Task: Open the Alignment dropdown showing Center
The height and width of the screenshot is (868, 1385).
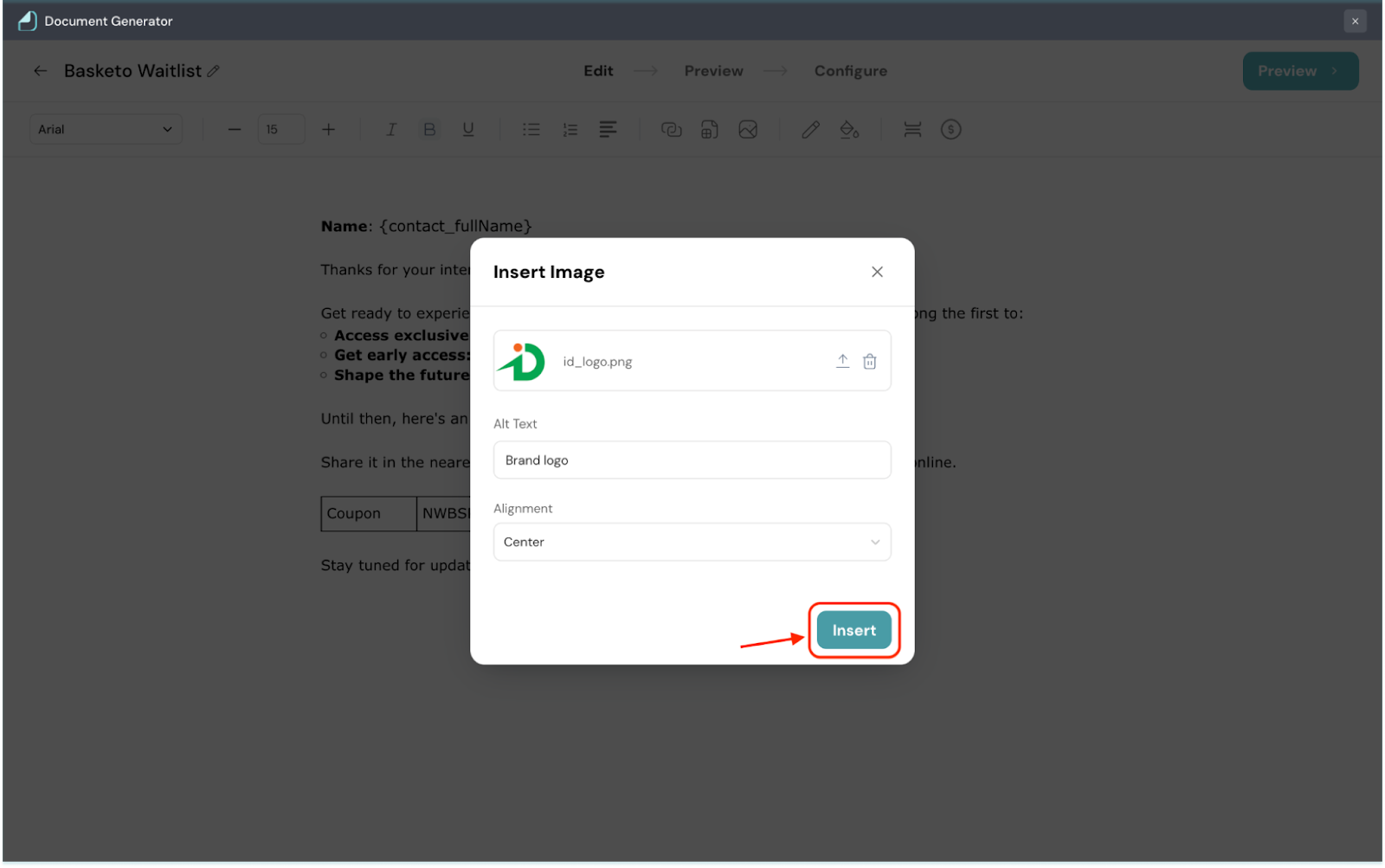Action: click(692, 542)
